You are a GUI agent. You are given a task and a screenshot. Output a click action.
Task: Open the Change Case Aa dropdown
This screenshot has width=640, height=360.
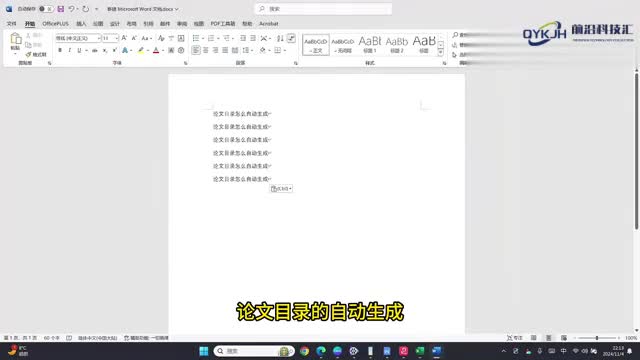point(147,38)
